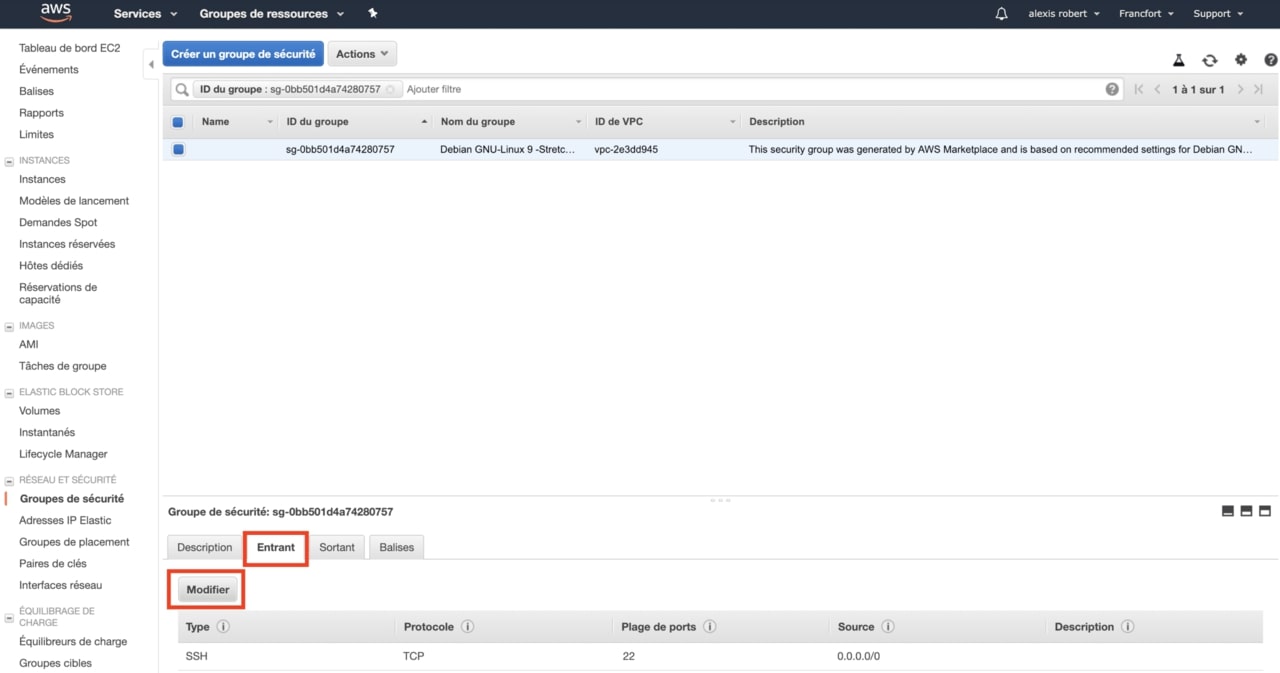Open the alexis robert account menu
The image size is (1280, 673).
coord(1064,14)
